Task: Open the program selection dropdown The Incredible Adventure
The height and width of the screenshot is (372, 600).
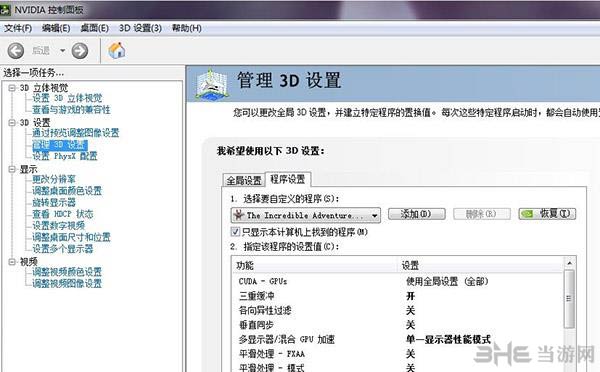Action: [x=306, y=215]
